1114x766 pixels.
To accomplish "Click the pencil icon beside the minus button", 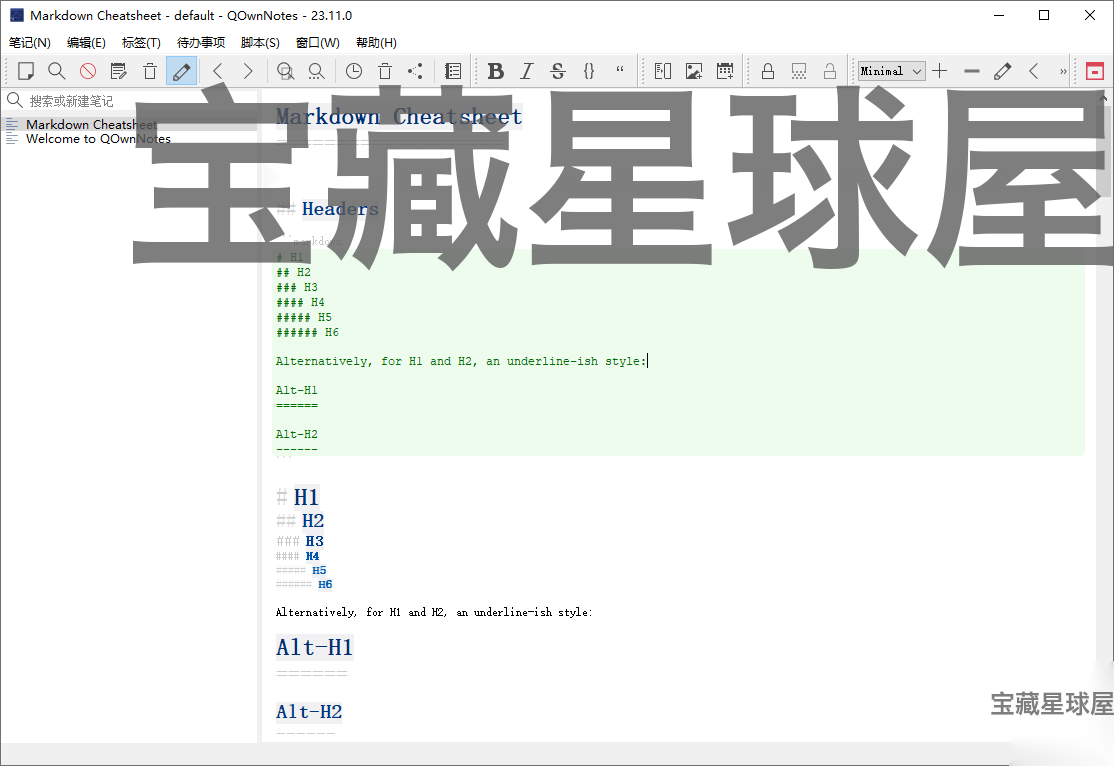I will 1002,71.
